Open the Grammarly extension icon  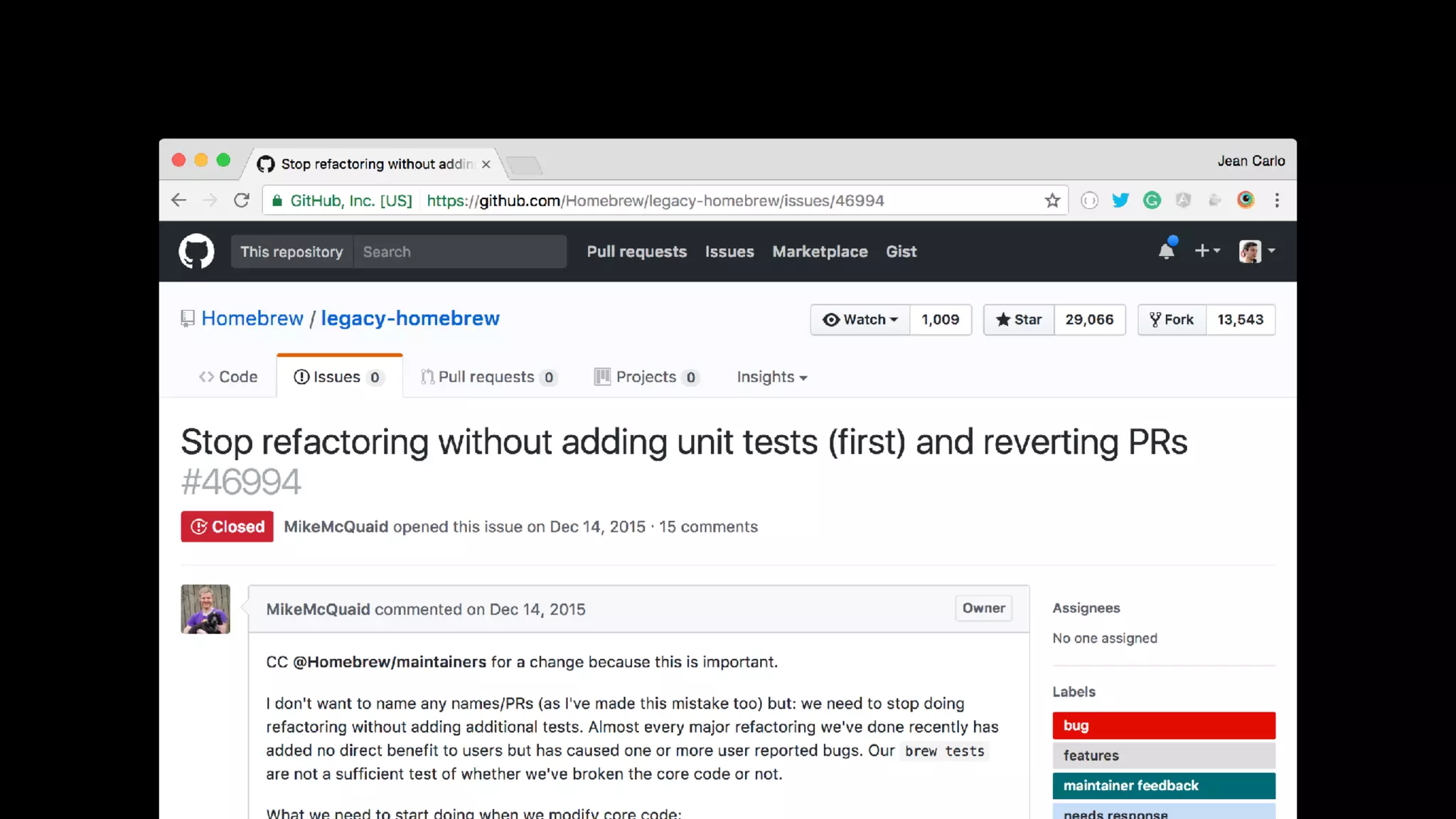(x=1152, y=200)
